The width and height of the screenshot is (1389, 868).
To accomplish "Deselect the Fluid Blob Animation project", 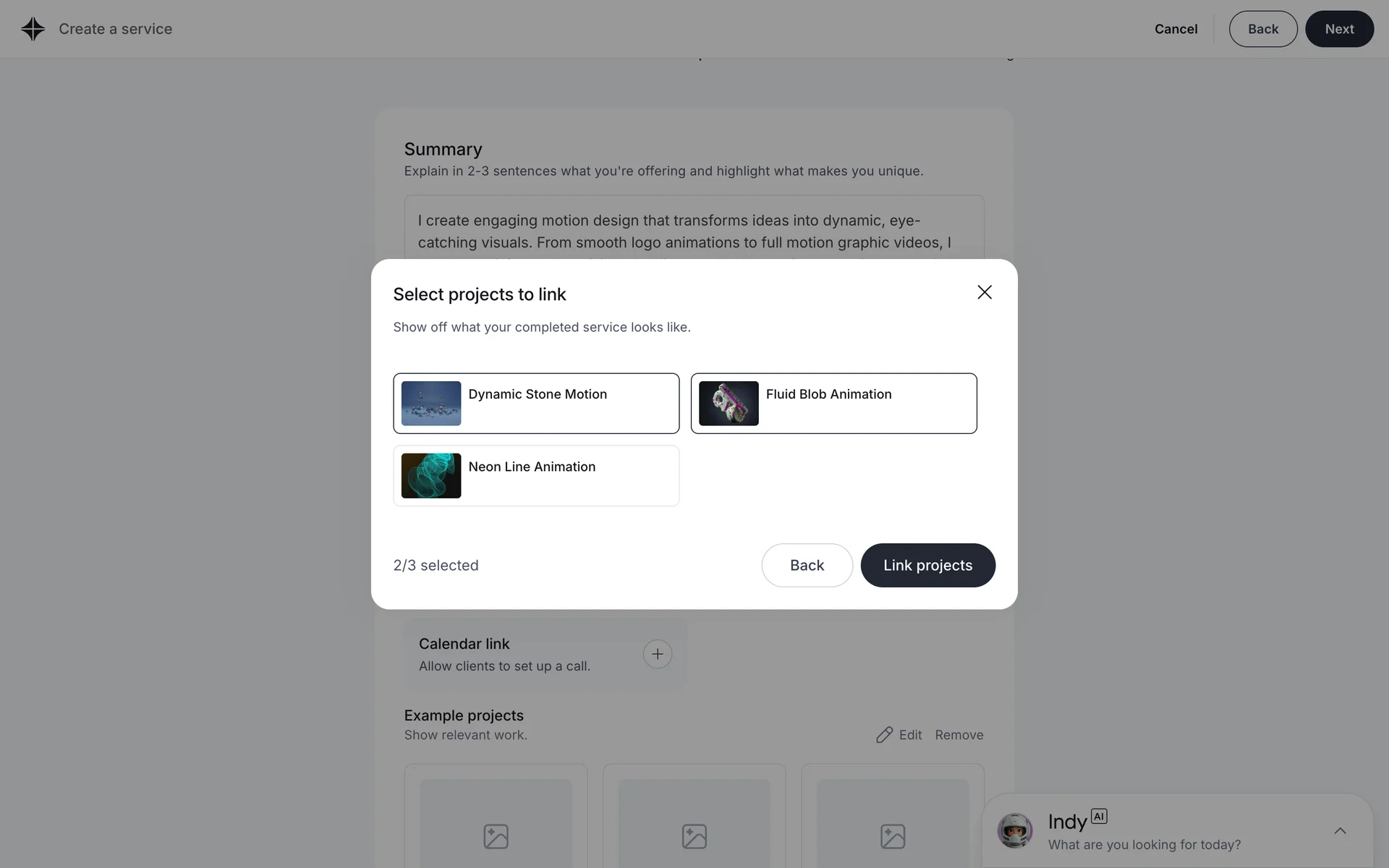I will [833, 404].
